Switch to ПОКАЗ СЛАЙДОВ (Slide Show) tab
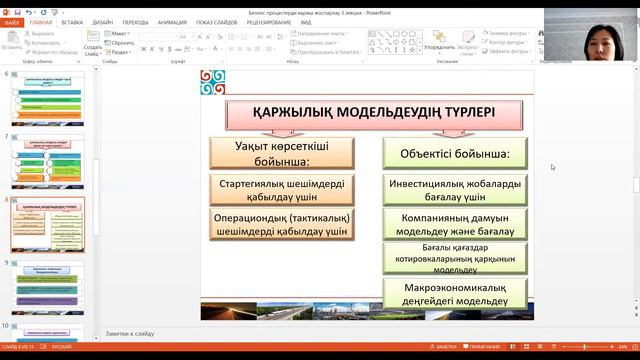640x360 pixels. pos(216,22)
